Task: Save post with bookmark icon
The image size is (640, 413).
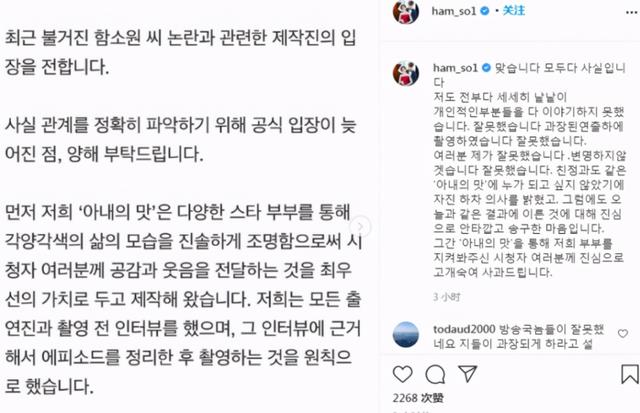Action: coord(629,373)
